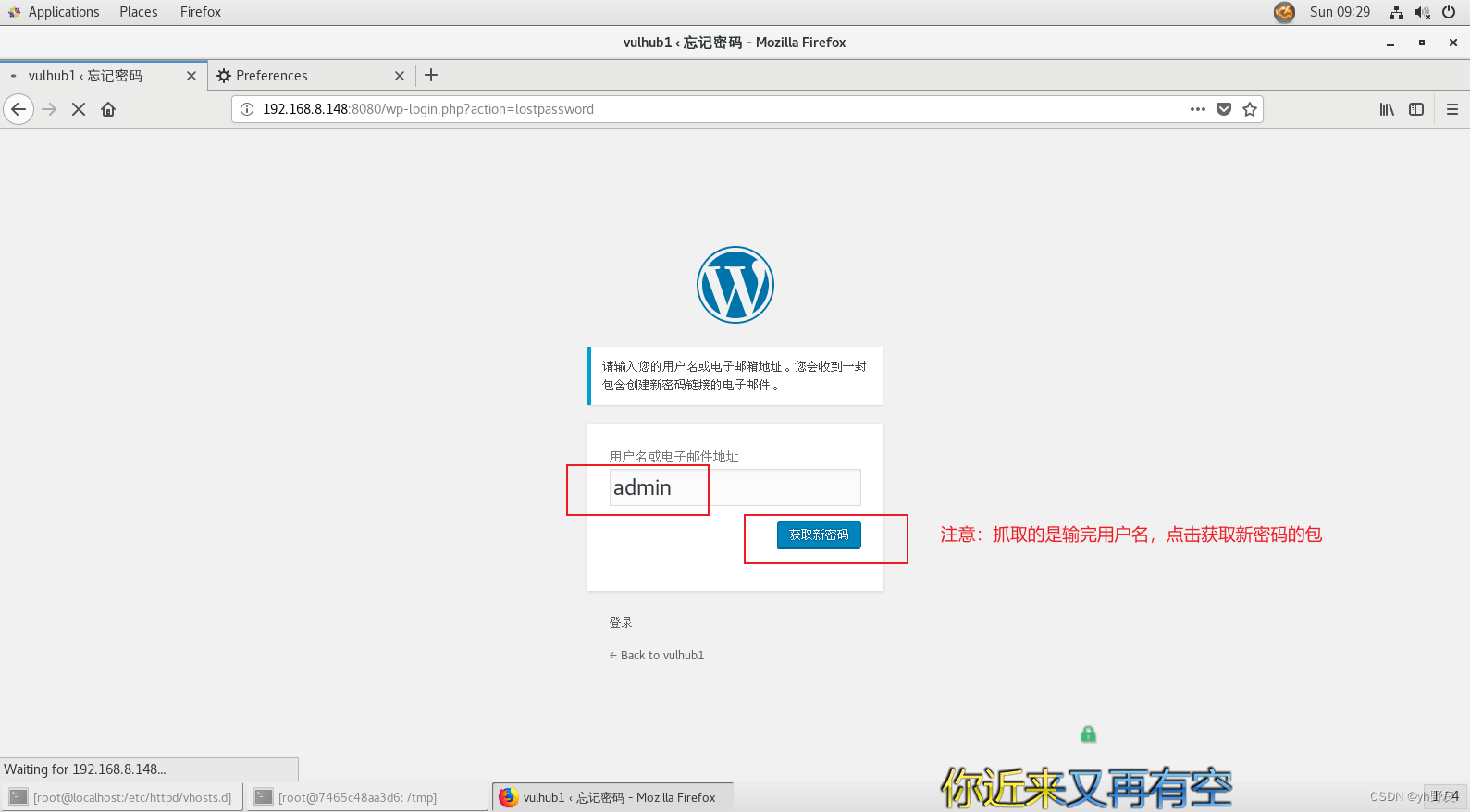1470x812 pixels.
Task: Open the Places menu
Action: tap(139, 12)
